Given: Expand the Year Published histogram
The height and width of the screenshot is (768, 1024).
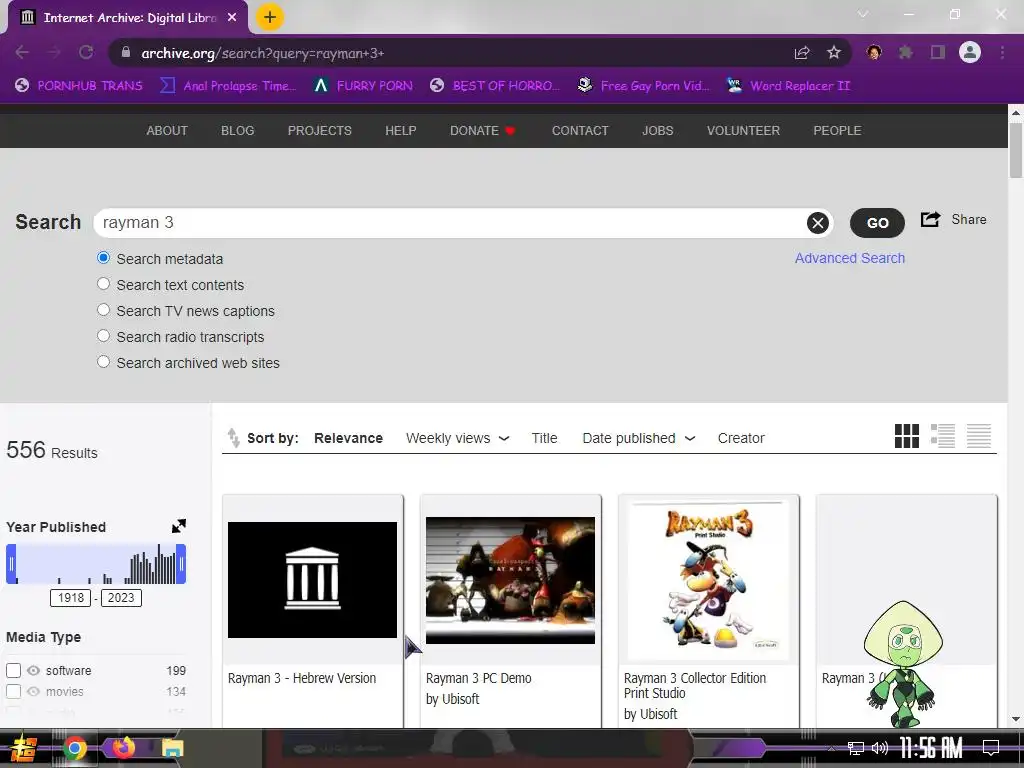Looking at the screenshot, I should click(179, 526).
